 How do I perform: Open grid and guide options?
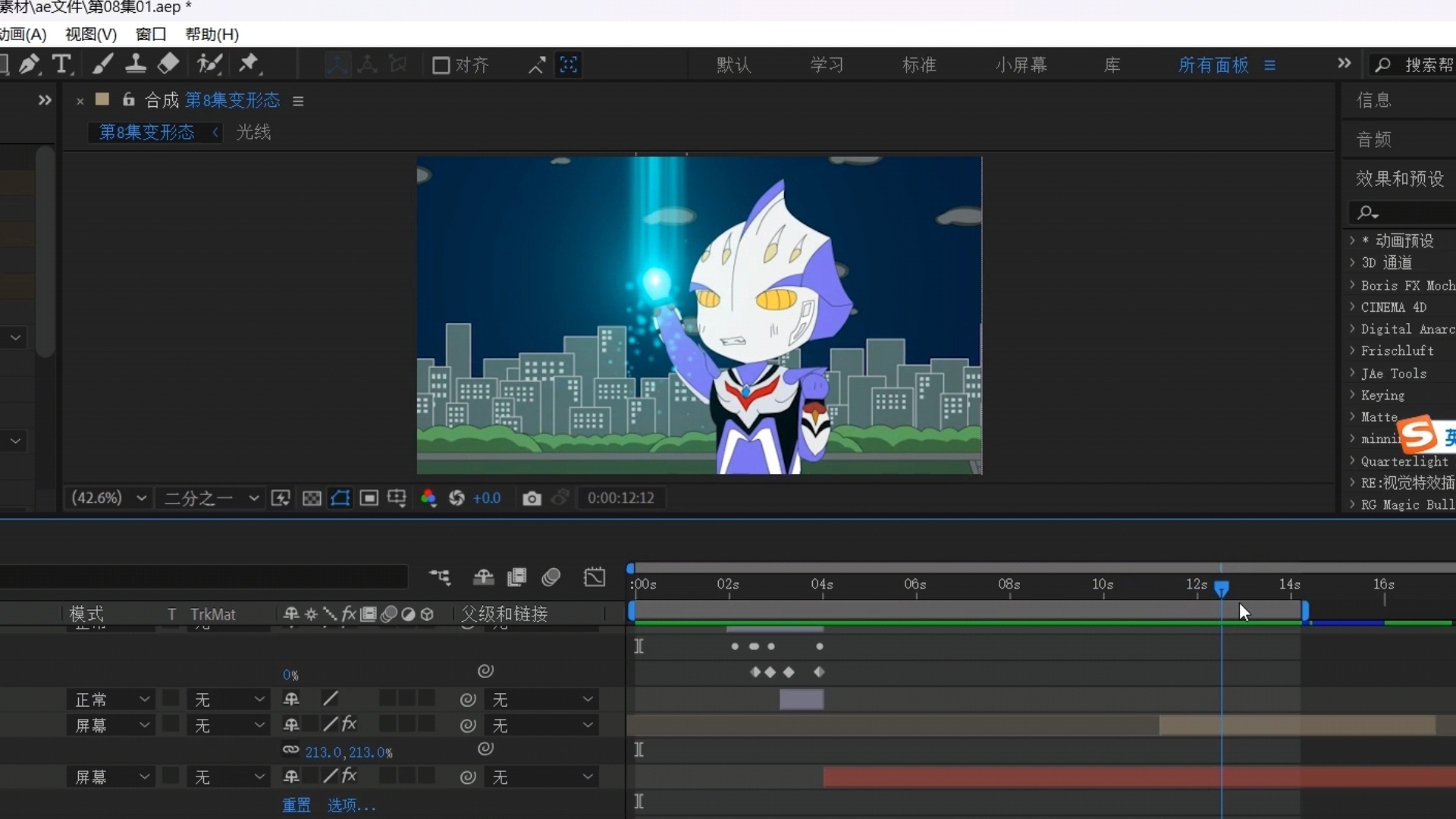pos(397,498)
